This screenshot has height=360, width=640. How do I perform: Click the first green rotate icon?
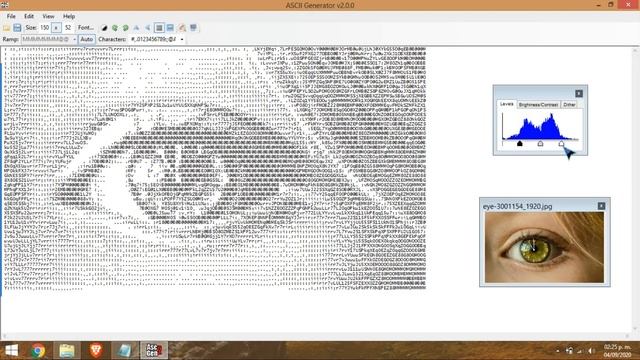(x=115, y=28)
